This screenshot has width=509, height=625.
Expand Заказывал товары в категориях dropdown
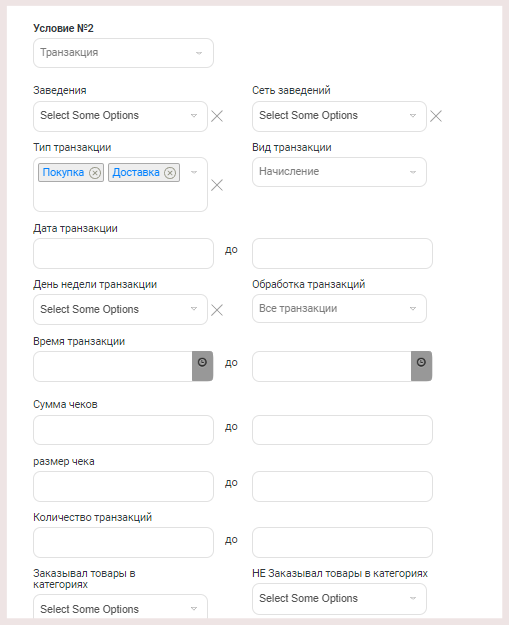pyautogui.click(x=120, y=607)
